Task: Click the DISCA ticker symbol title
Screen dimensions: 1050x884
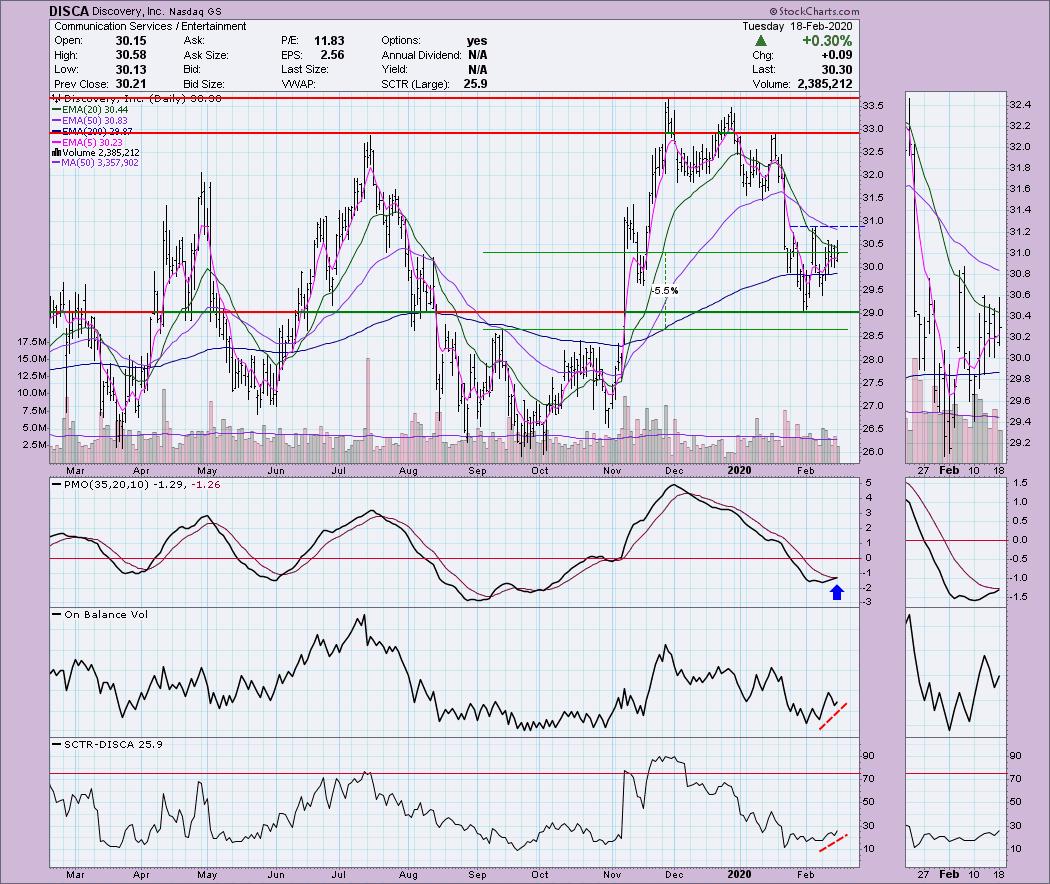Action: point(69,11)
